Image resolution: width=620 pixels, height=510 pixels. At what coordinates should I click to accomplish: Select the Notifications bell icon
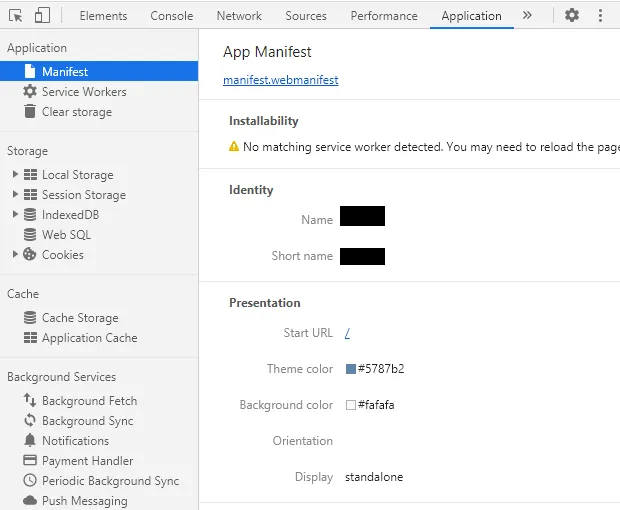(30, 441)
